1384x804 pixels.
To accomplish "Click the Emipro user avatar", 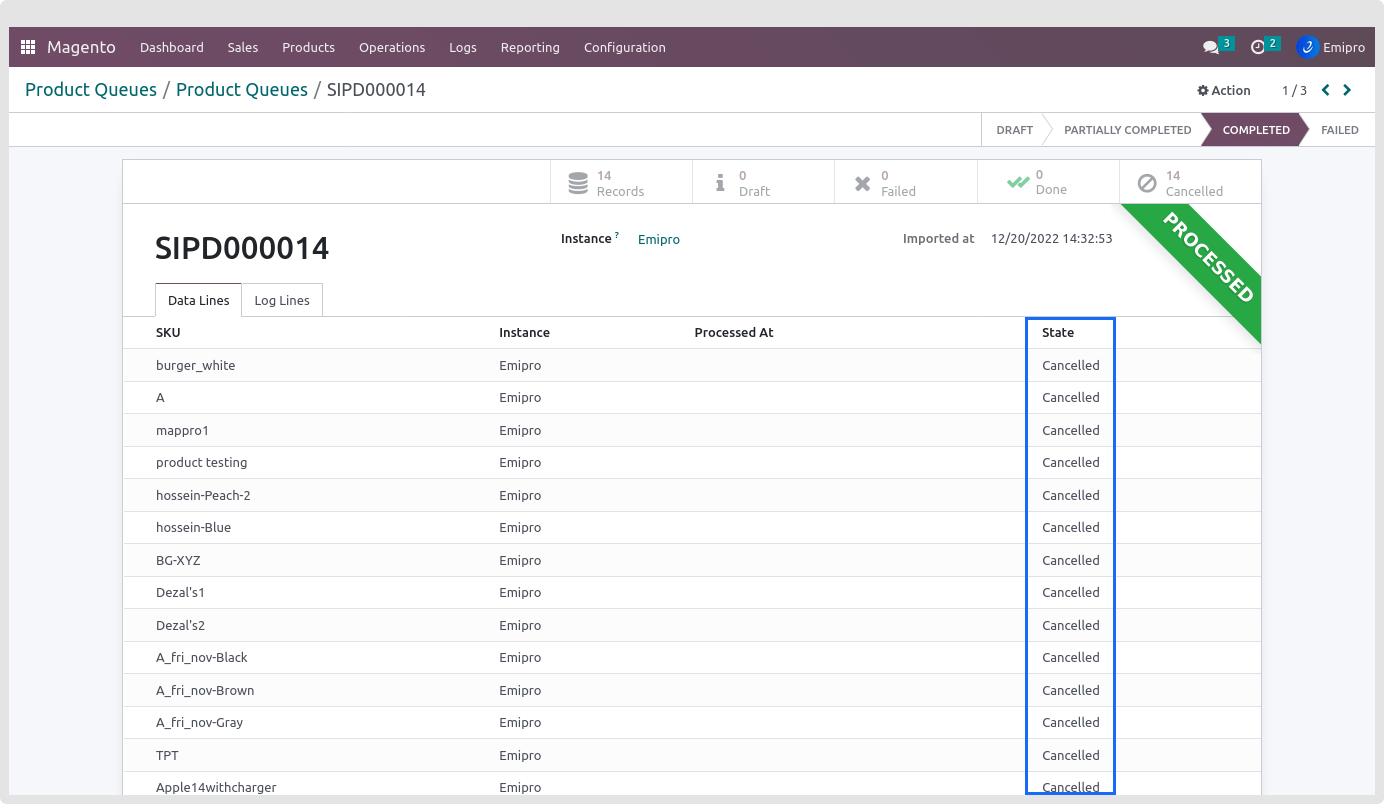I will [x=1307, y=47].
